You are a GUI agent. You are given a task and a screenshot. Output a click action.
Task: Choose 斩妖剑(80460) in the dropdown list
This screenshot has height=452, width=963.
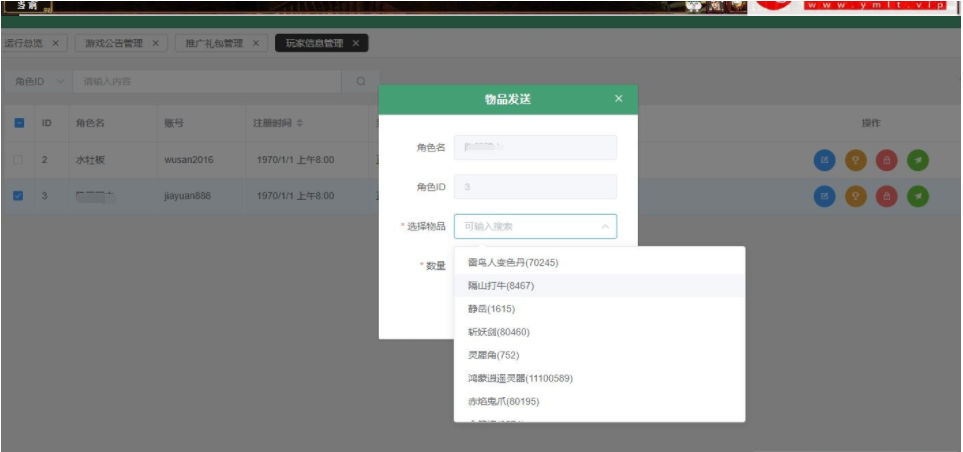(x=499, y=332)
